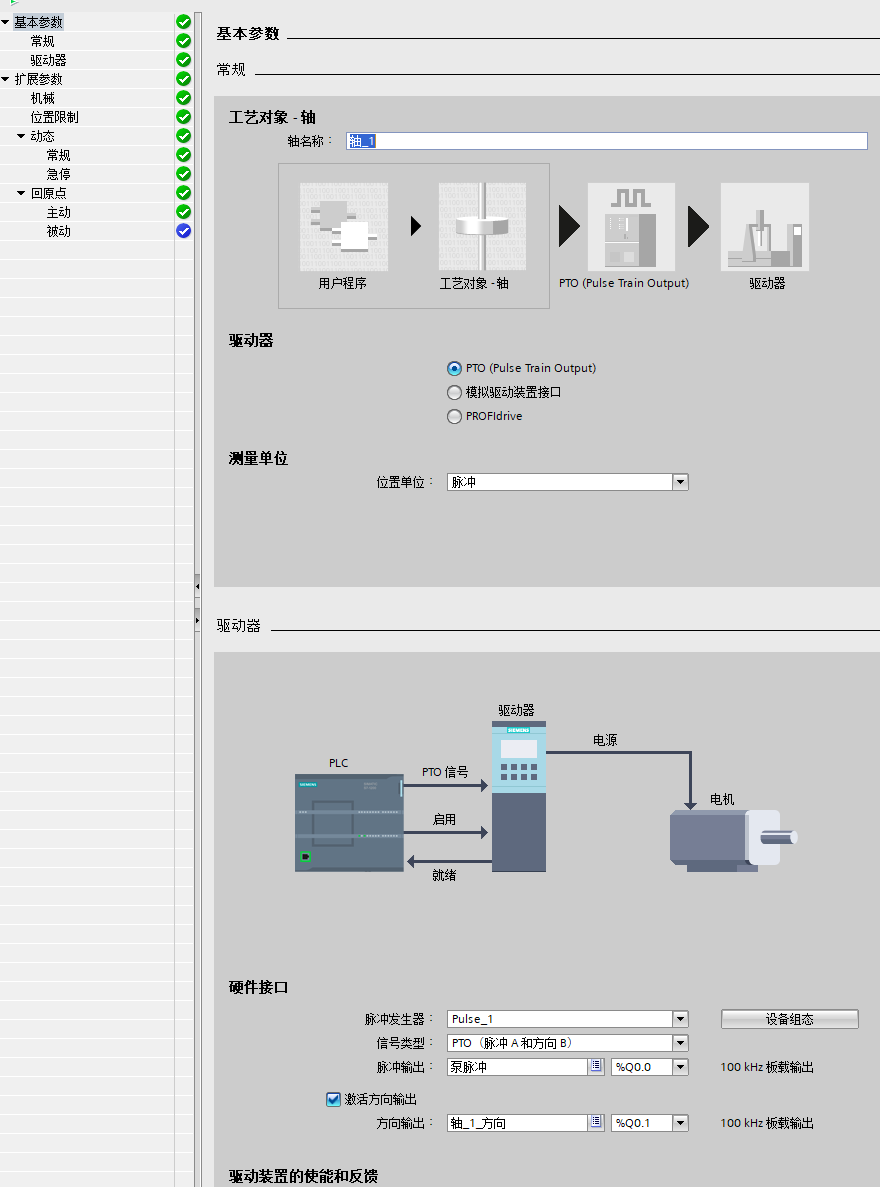Choose the 模拟驱动装置接口 radio option
880x1187 pixels.
click(454, 392)
